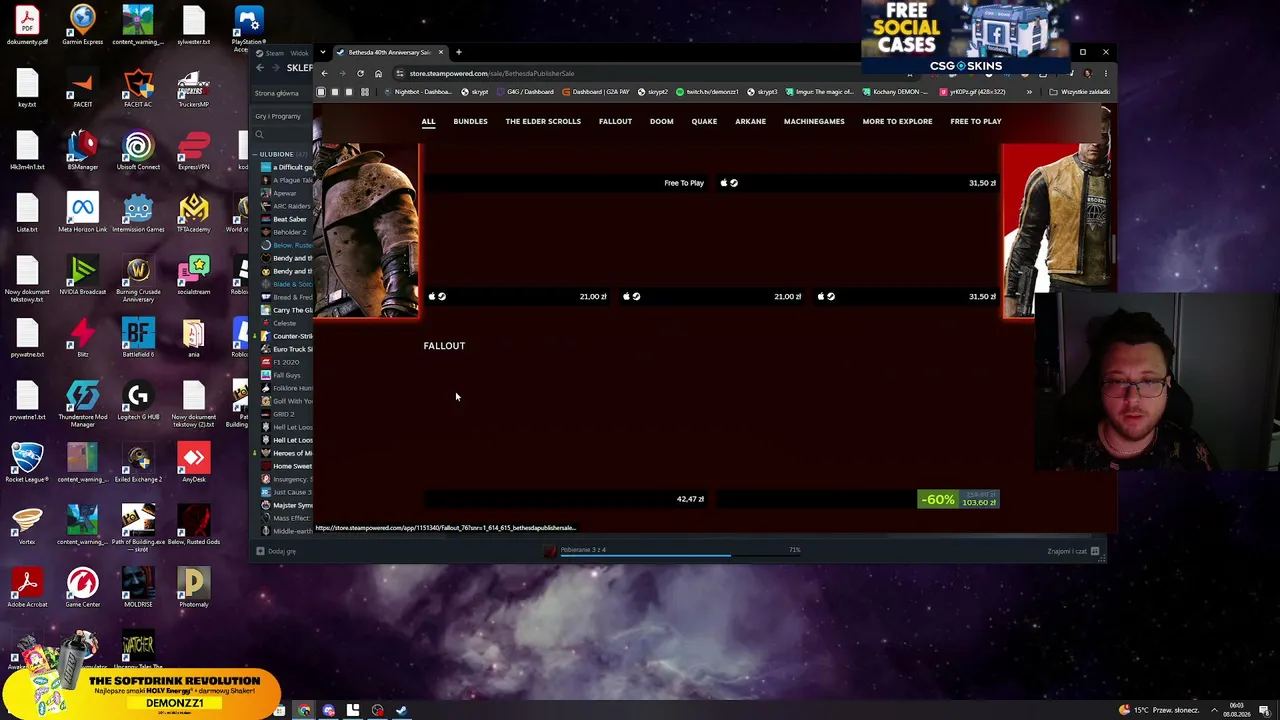Open the Steam icon in the taskbar
The width and height of the screenshot is (1280, 720).
coord(401,711)
